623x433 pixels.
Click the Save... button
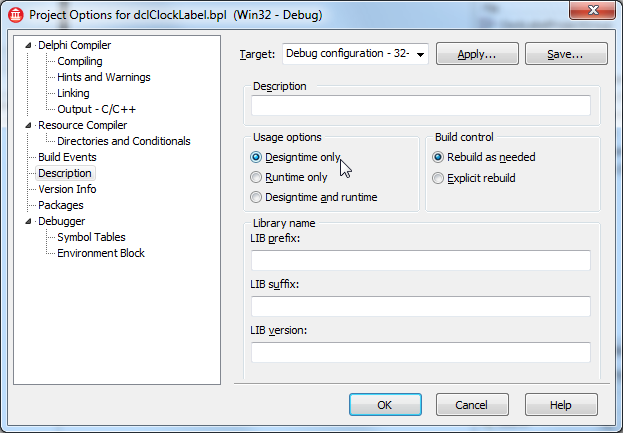(x=566, y=54)
